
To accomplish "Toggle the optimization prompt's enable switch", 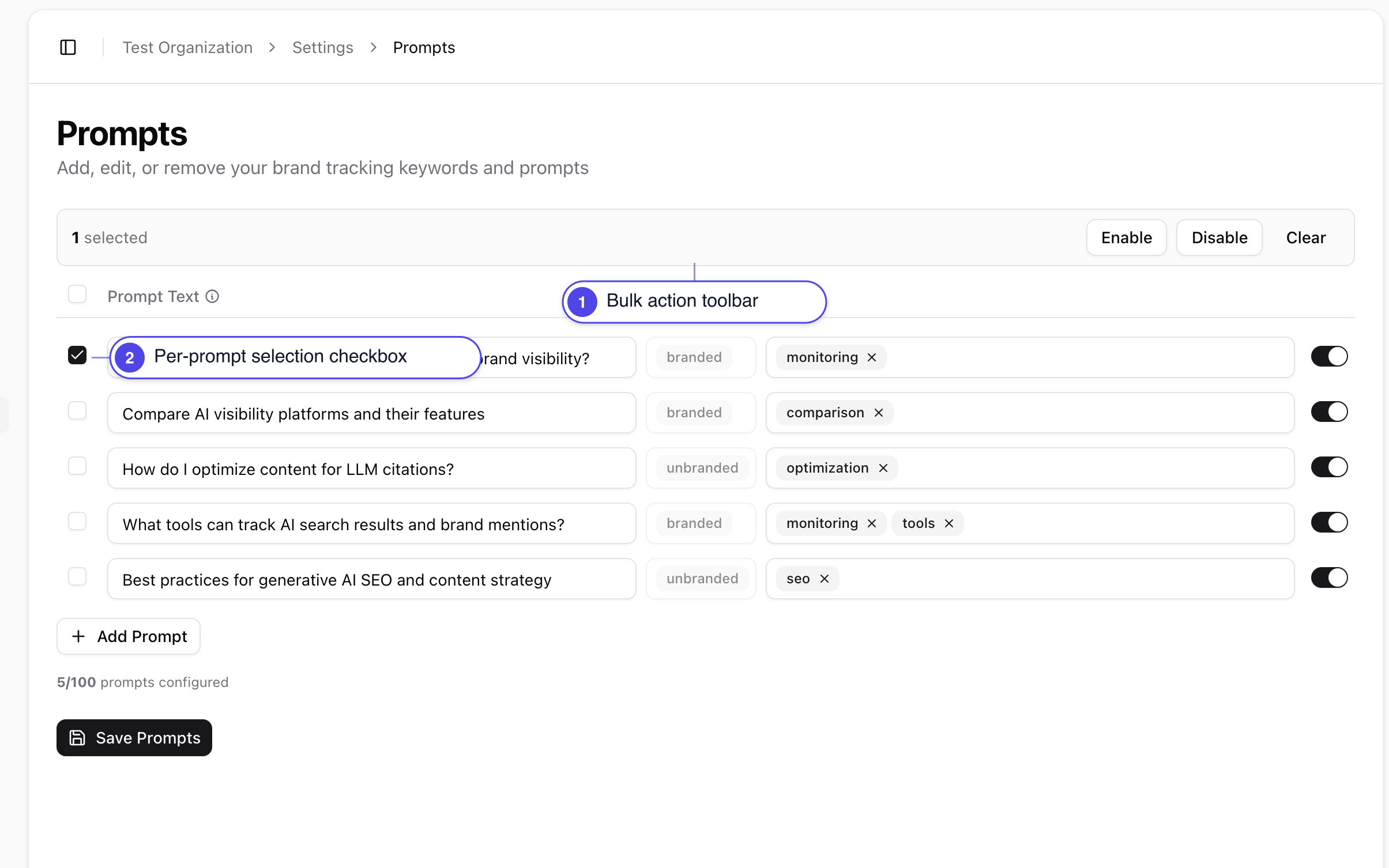I will pyautogui.click(x=1329, y=467).
